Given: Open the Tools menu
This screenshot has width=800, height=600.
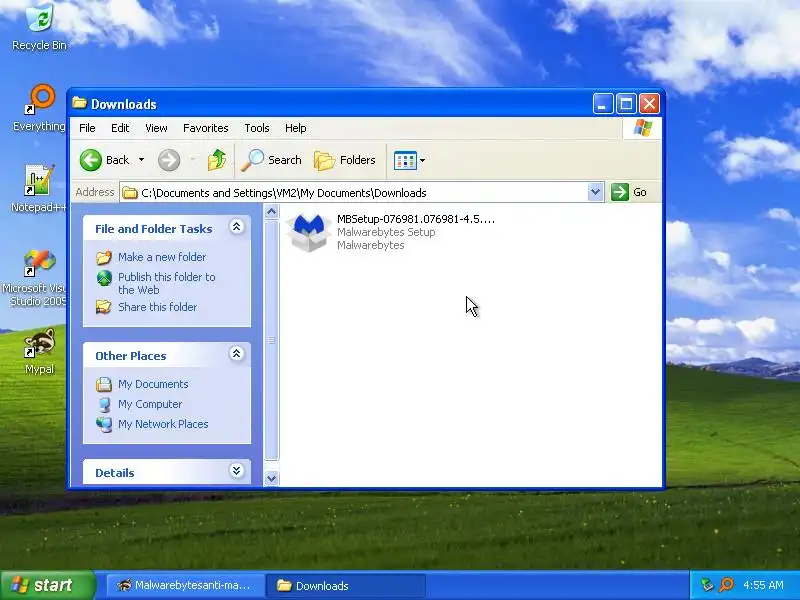Looking at the screenshot, I should [x=257, y=128].
